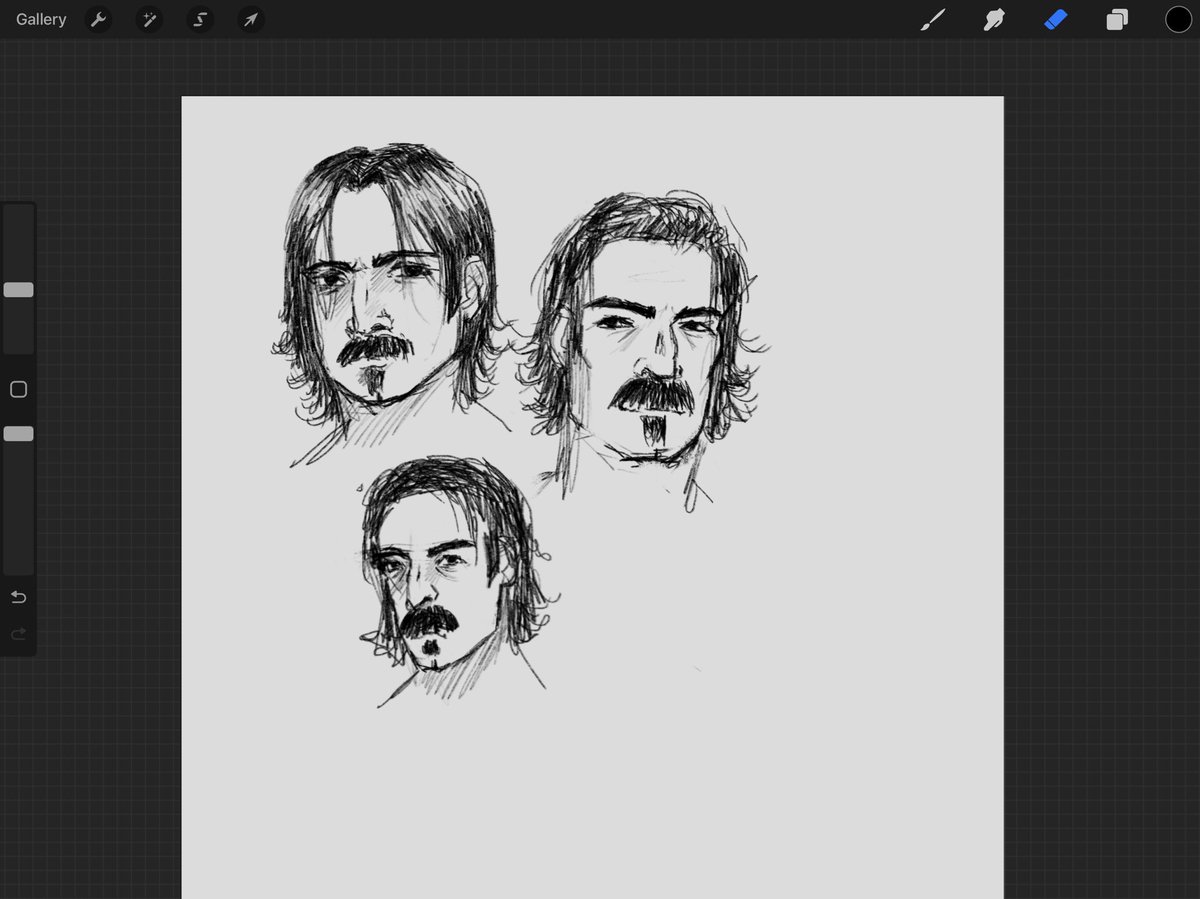Select the Eraser tool

[1056, 19]
